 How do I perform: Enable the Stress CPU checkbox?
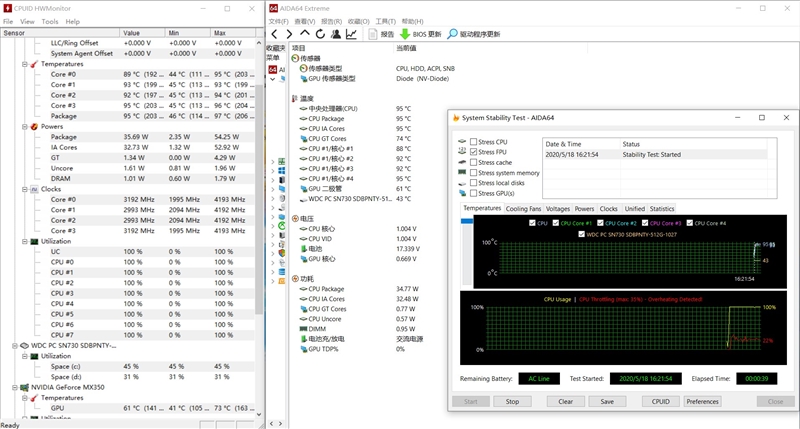coord(473,142)
